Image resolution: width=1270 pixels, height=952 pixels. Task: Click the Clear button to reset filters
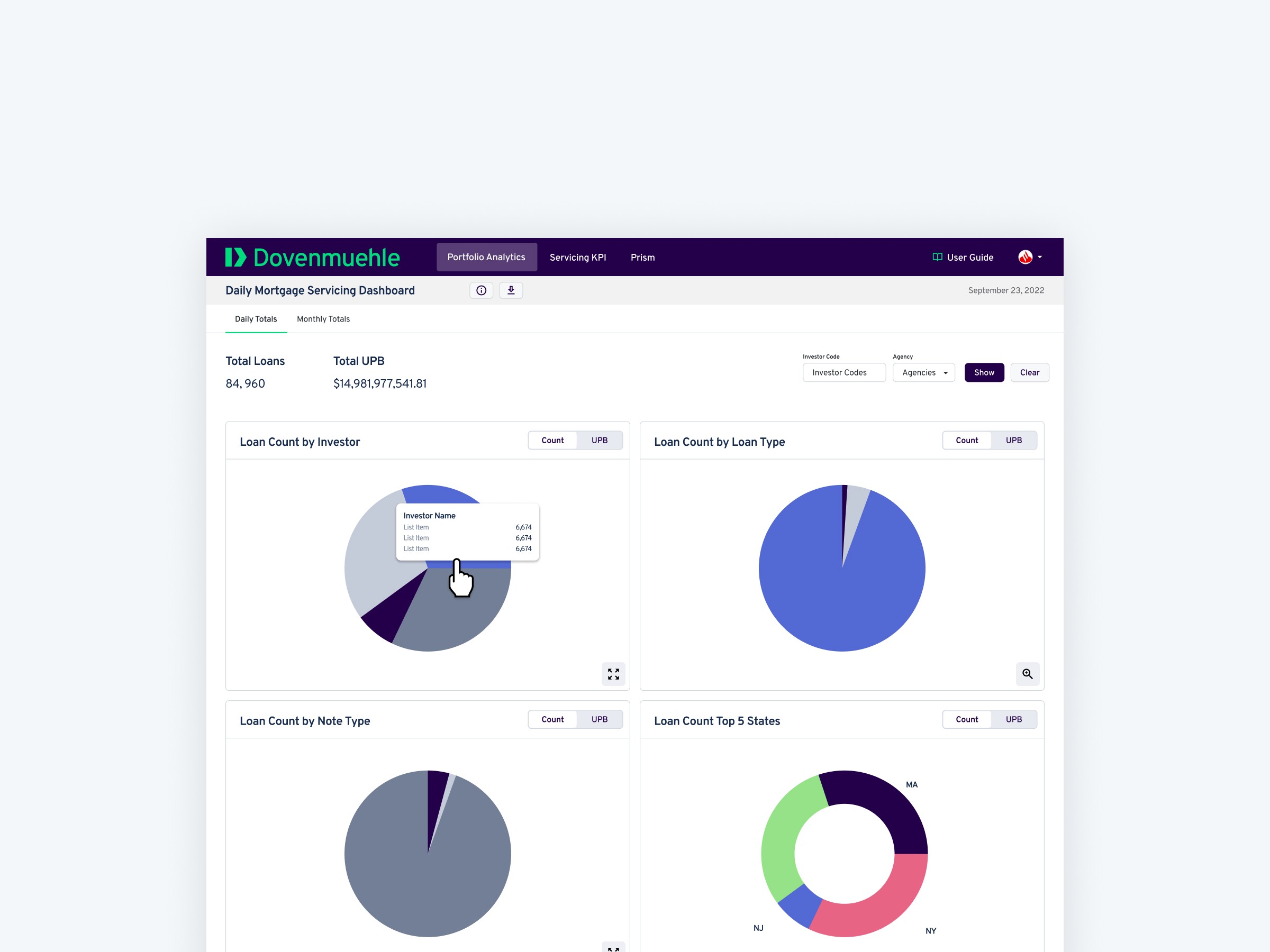pyautogui.click(x=1028, y=371)
